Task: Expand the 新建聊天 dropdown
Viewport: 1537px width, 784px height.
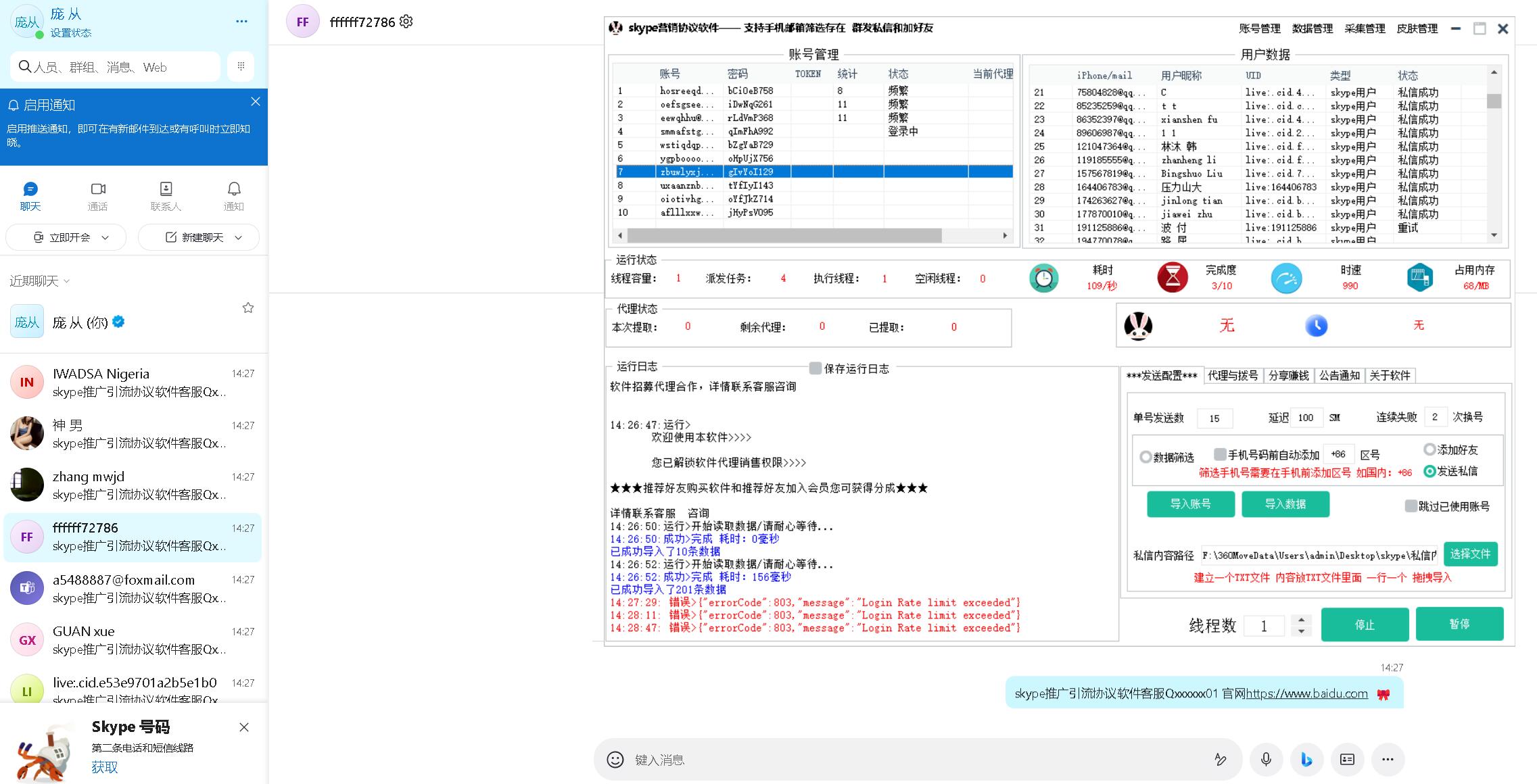Action: pos(238,238)
